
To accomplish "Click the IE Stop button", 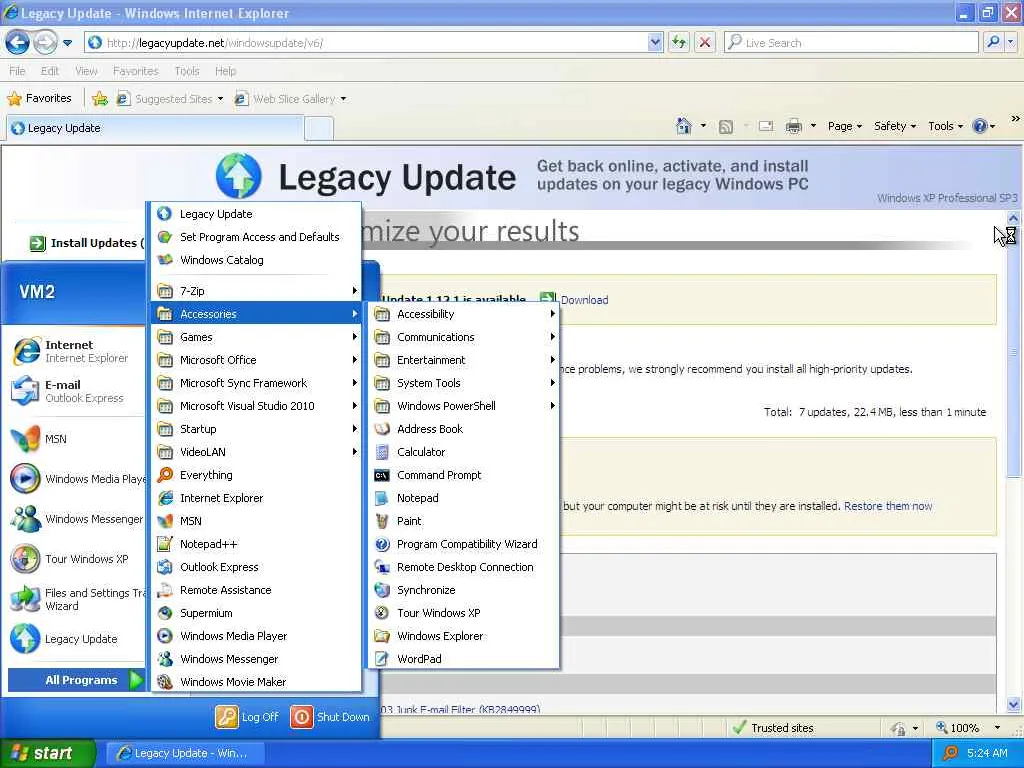I will (x=705, y=42).
